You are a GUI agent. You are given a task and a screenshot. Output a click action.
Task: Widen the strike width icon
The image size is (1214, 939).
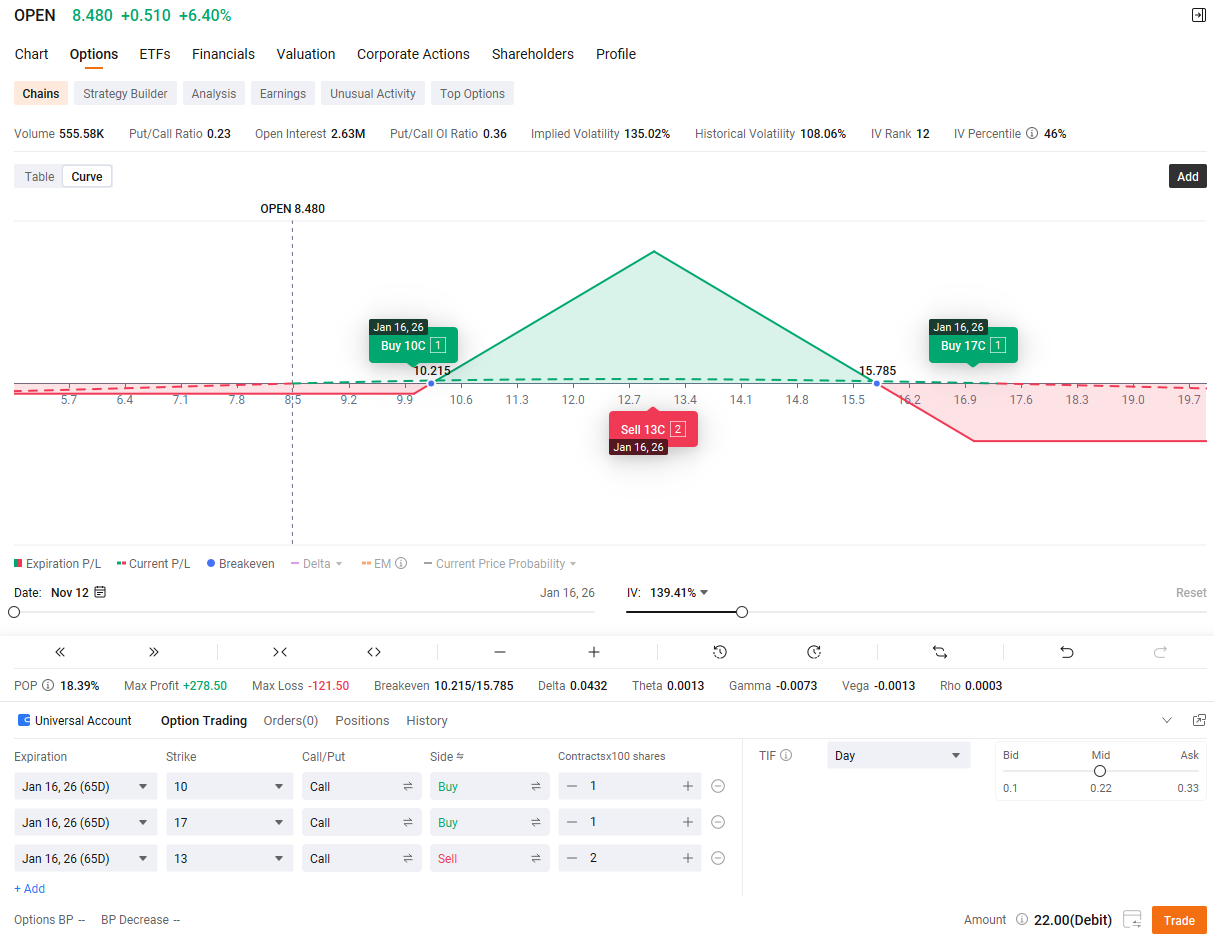click(374, 652)
